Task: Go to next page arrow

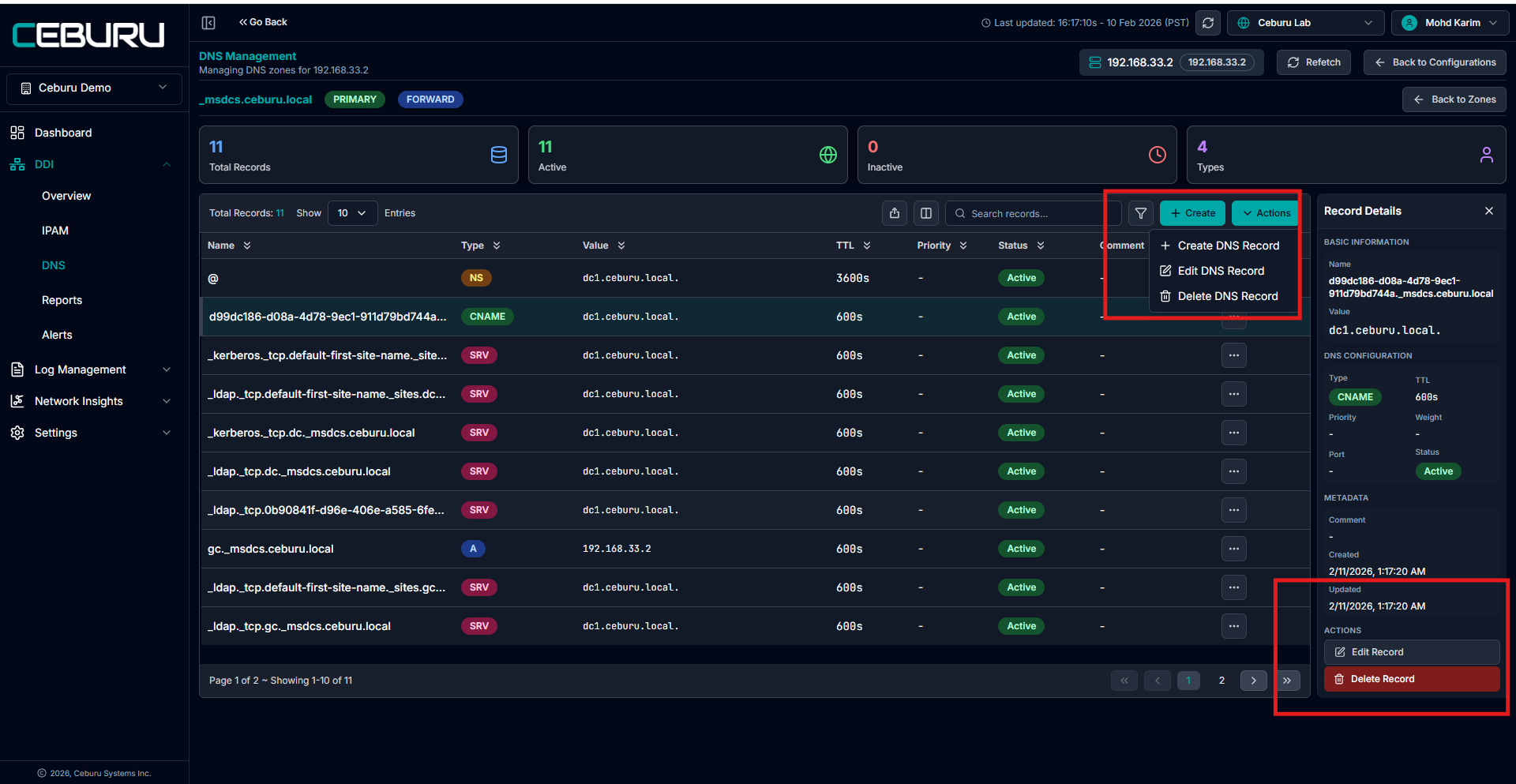Action: click(1254, 681)
